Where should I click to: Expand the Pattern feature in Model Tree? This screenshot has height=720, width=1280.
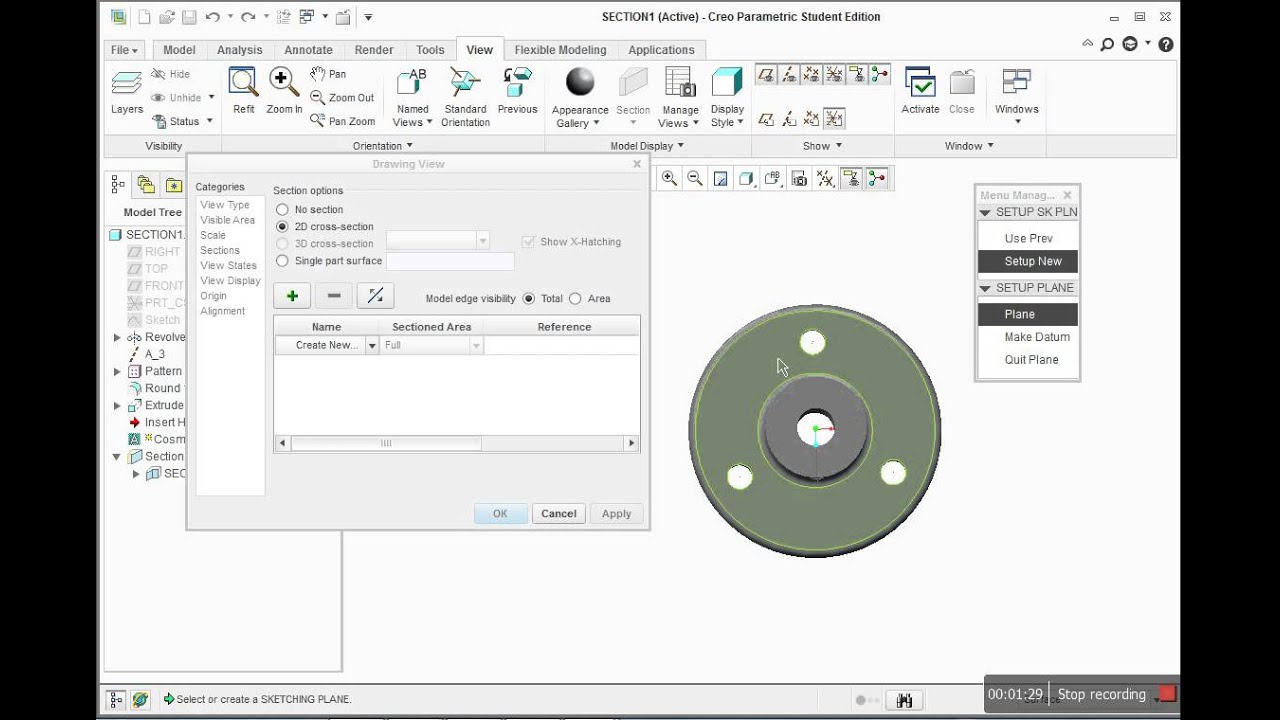tap(117, 372)
